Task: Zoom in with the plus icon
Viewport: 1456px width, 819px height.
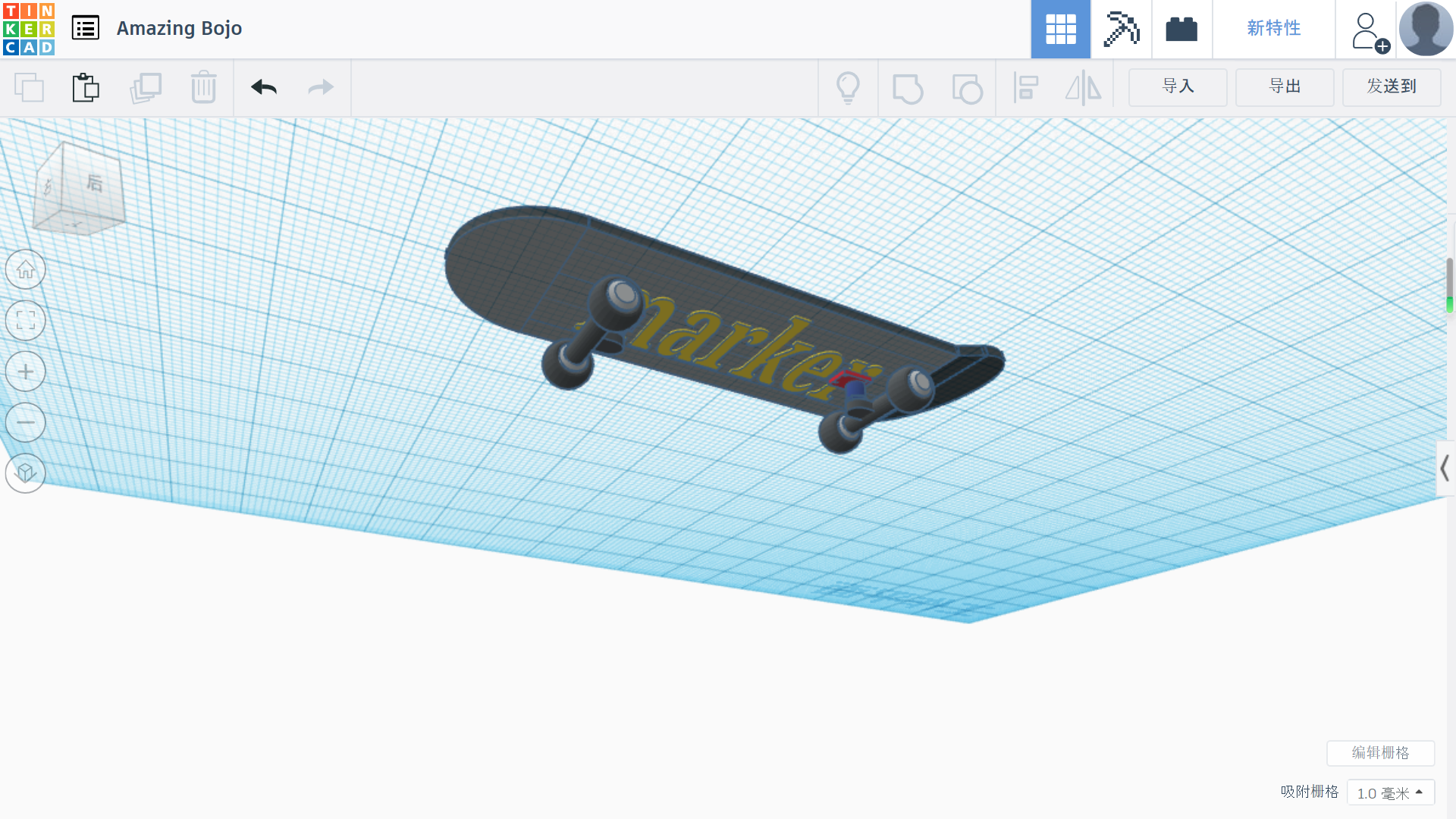Action: pos(25,371)
